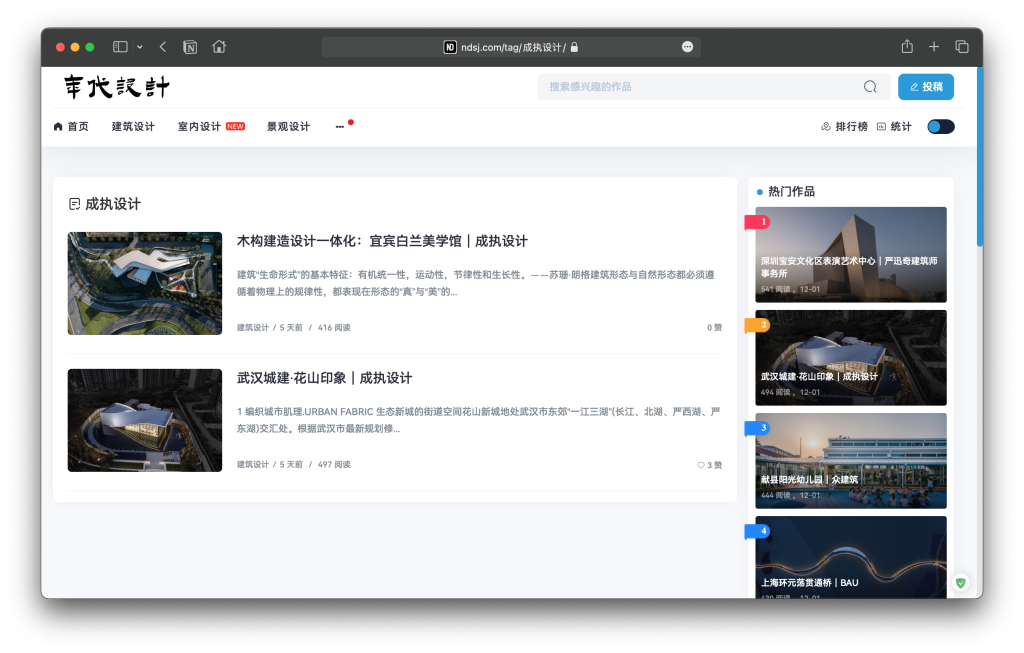Open the page options ellipsis in address bar

(687, 47)
